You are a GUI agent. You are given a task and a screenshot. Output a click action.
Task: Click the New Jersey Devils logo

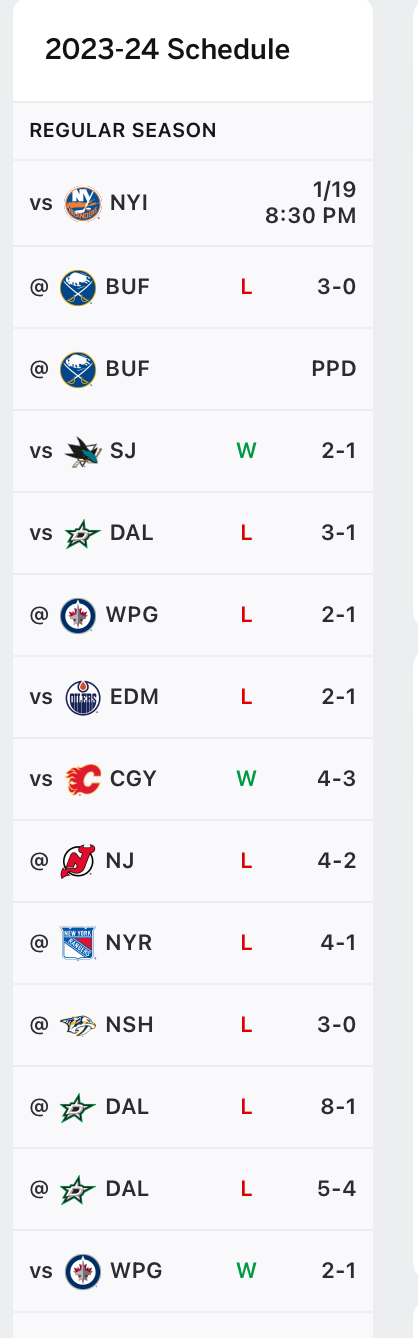coord(77,860)
